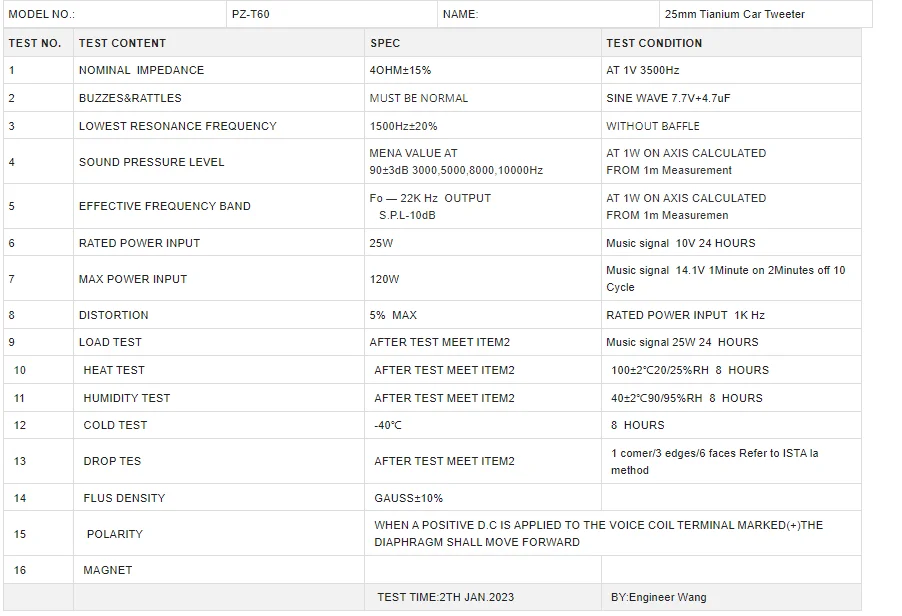The height and width of the screenshot is (616, 902).
Task: Click the 120W max power spec cell
Action: [x=483, y=279]
